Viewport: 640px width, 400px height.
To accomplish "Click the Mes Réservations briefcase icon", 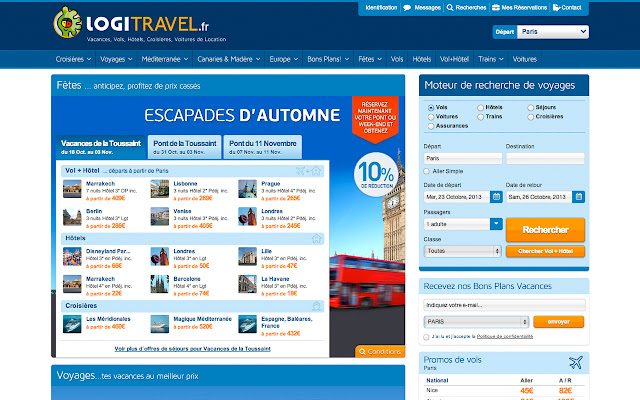I will tap(496, 7).
